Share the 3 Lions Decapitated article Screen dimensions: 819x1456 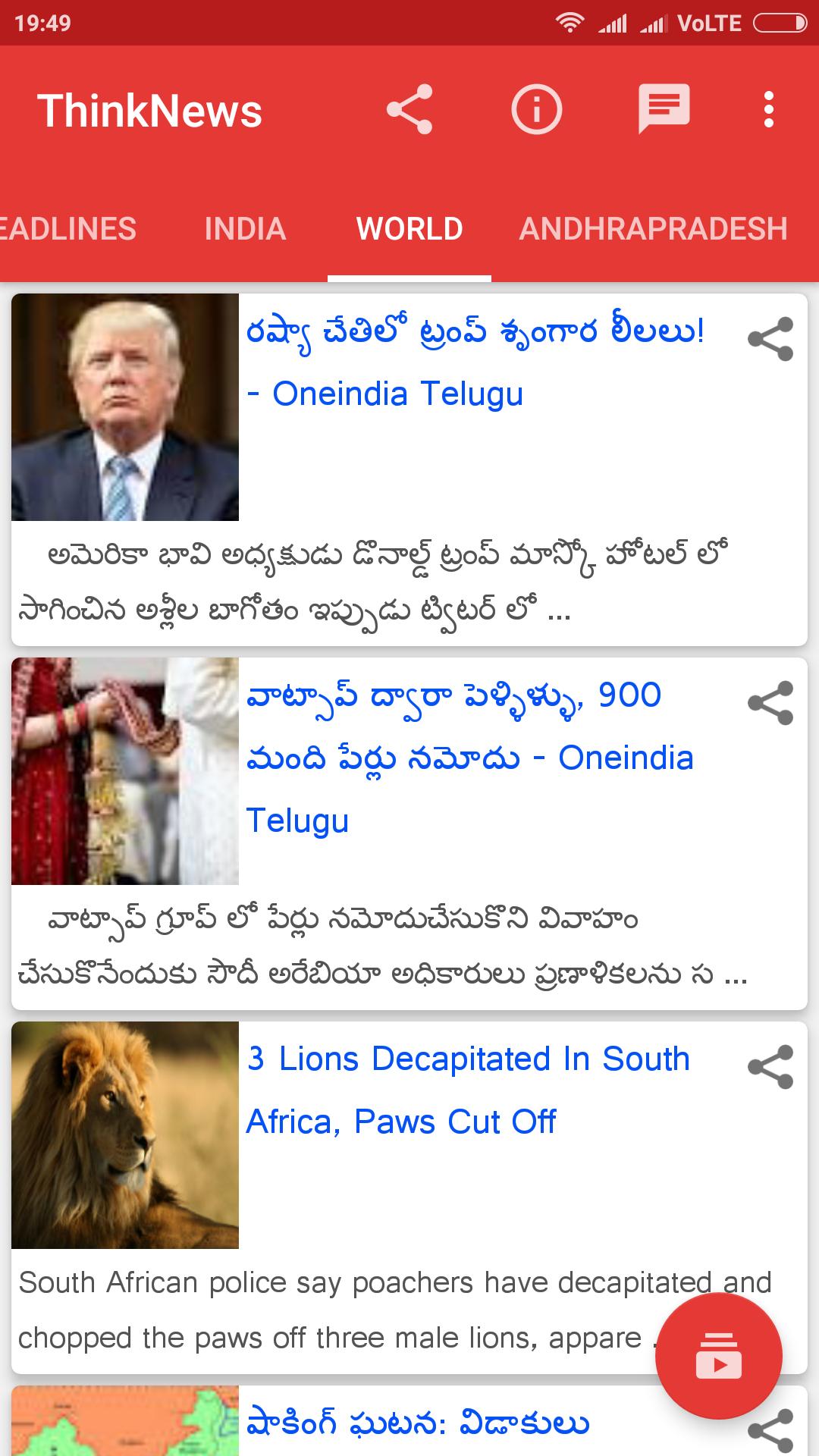pyautogui.click(x=770, y=1067)
